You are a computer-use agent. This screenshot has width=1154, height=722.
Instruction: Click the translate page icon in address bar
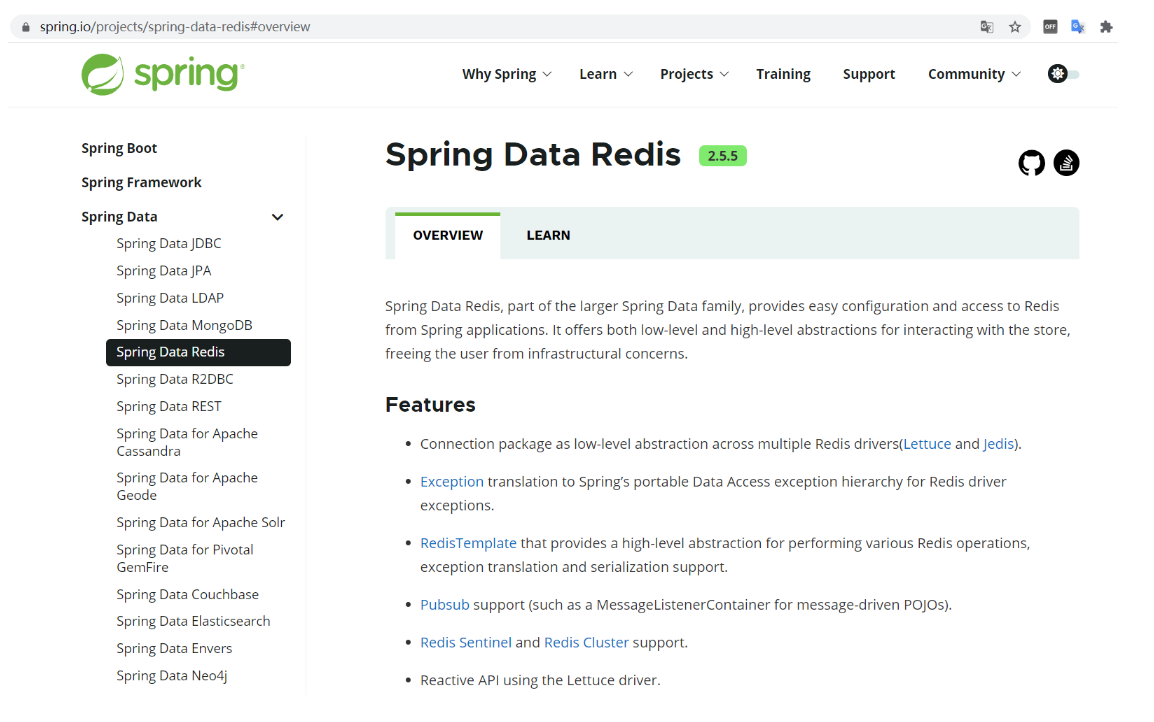987,27
